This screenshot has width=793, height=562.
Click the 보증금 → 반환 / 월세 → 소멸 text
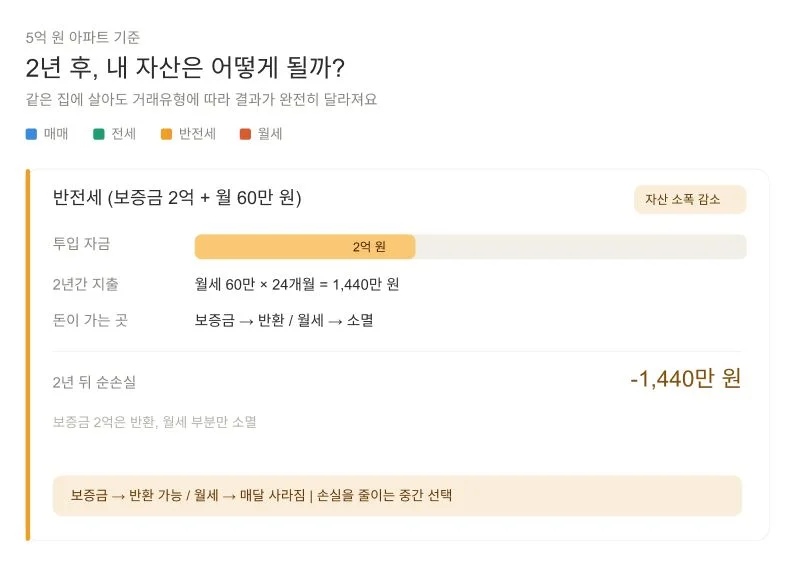coord(284,321)
